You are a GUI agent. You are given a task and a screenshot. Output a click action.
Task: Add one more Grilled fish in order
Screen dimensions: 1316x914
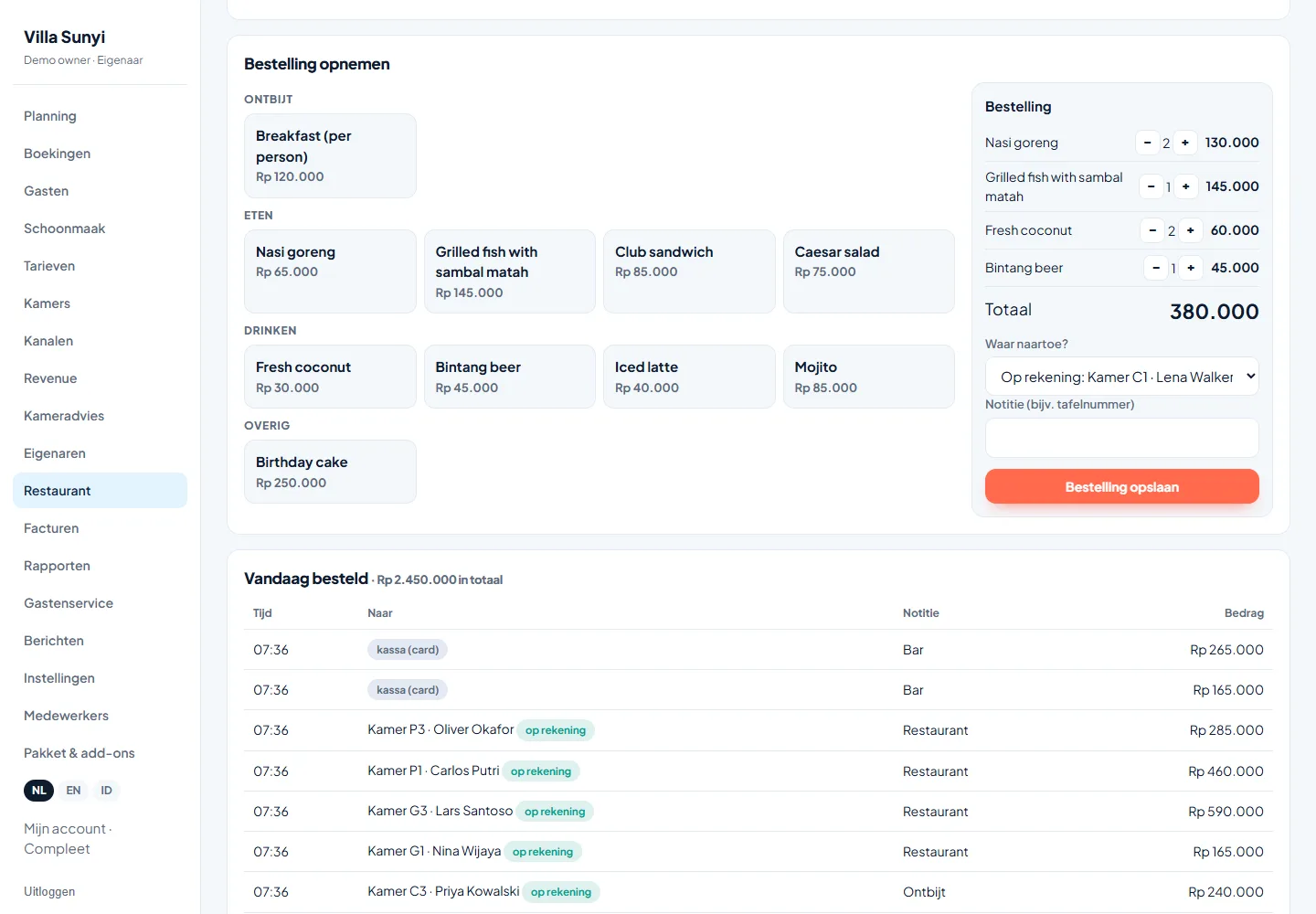1186,186
